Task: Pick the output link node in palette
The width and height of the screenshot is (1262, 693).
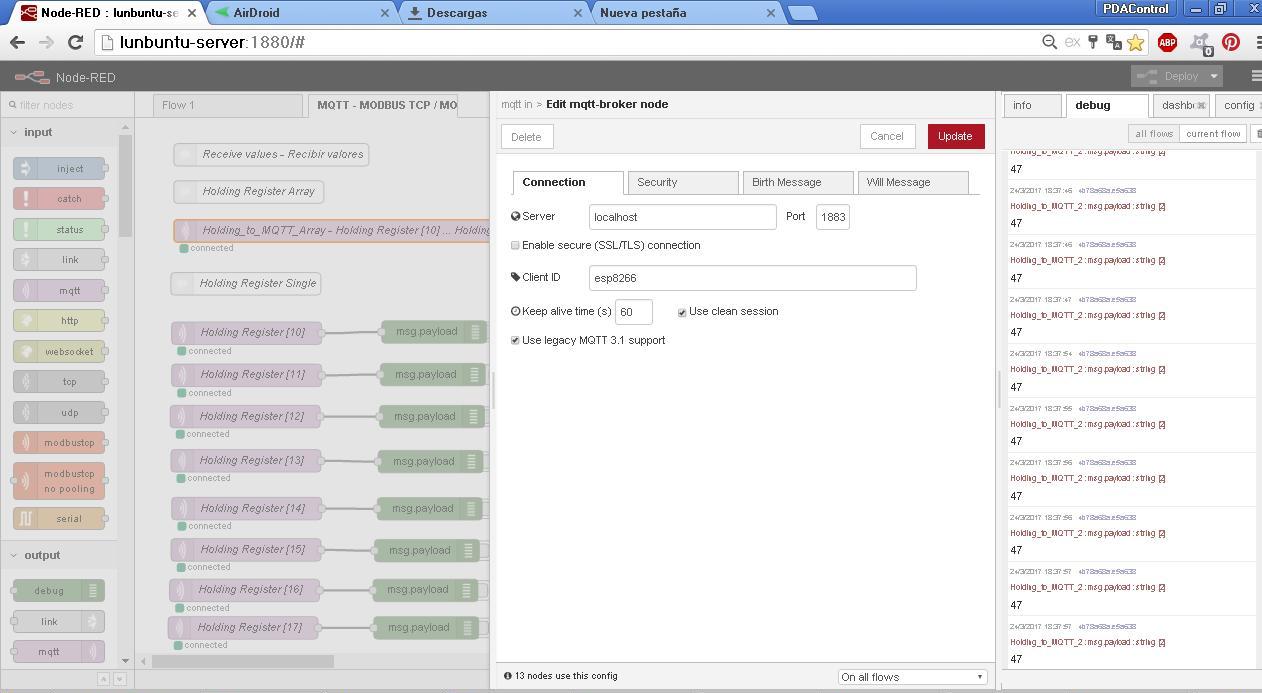Action: (x=58, y=622)
